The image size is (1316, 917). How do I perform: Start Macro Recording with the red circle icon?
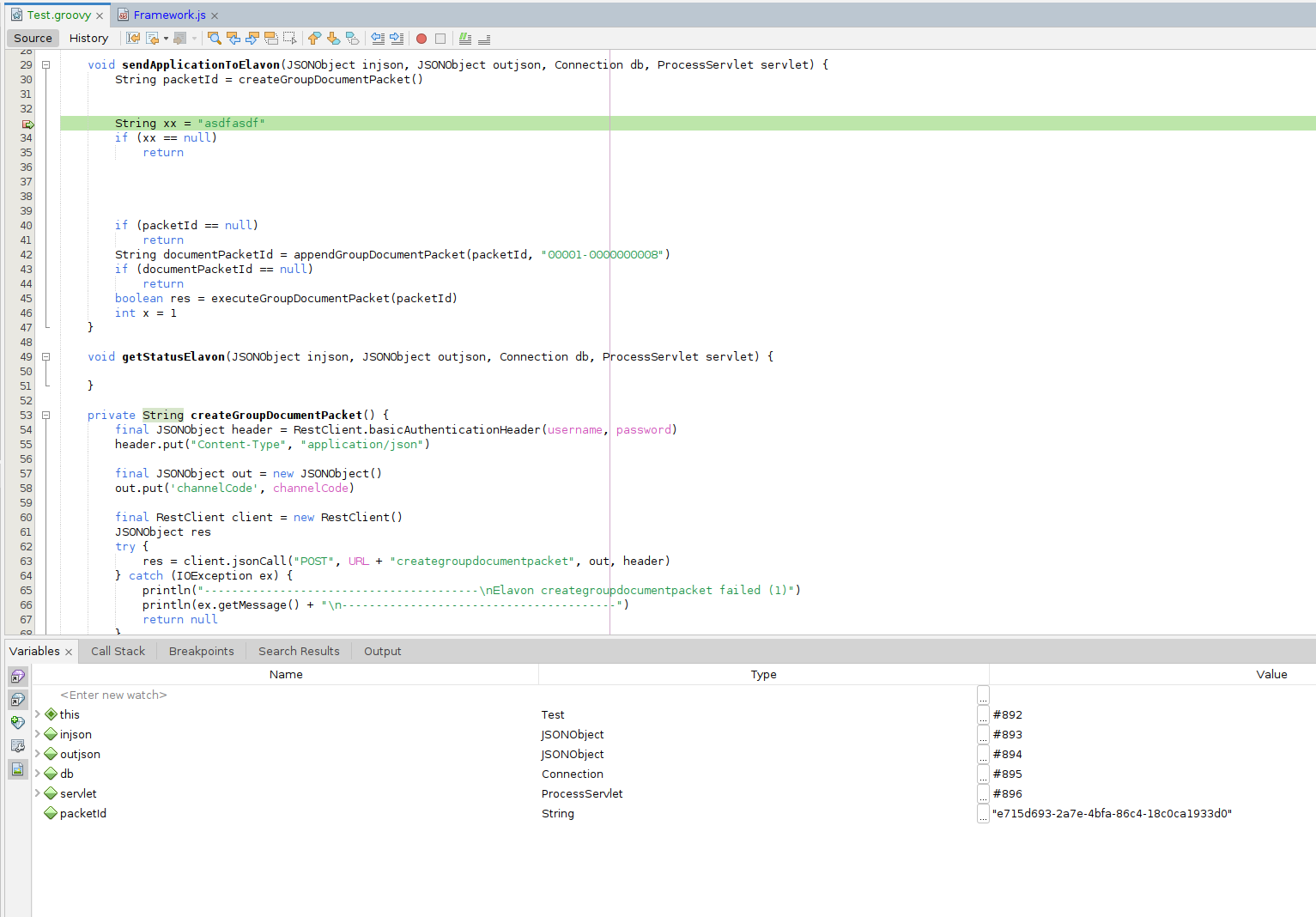coord(421,38)
